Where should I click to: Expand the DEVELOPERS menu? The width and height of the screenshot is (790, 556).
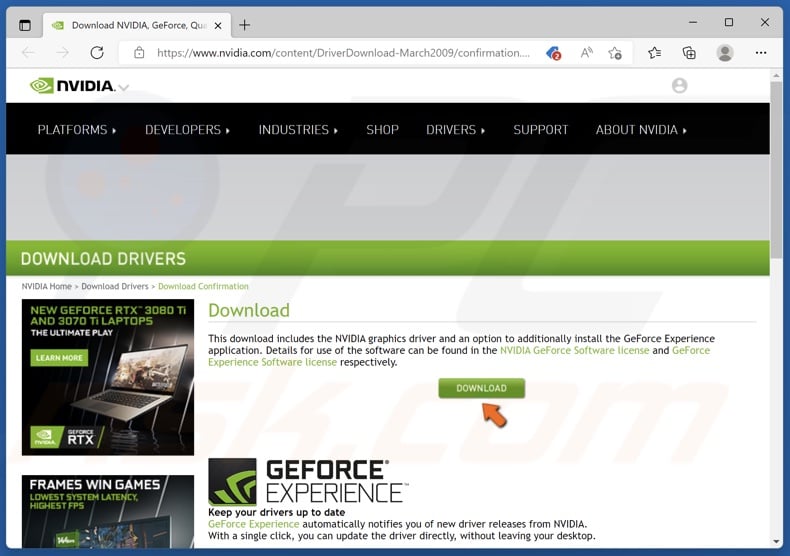[x=187, y=130]
